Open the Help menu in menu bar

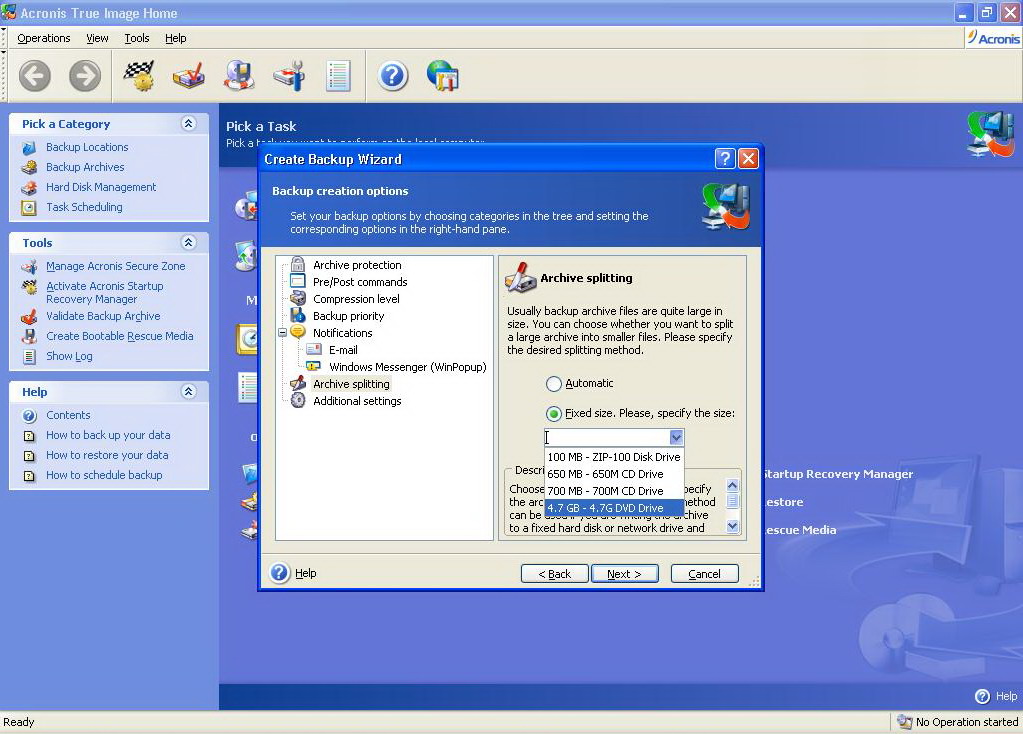[176, 38]
